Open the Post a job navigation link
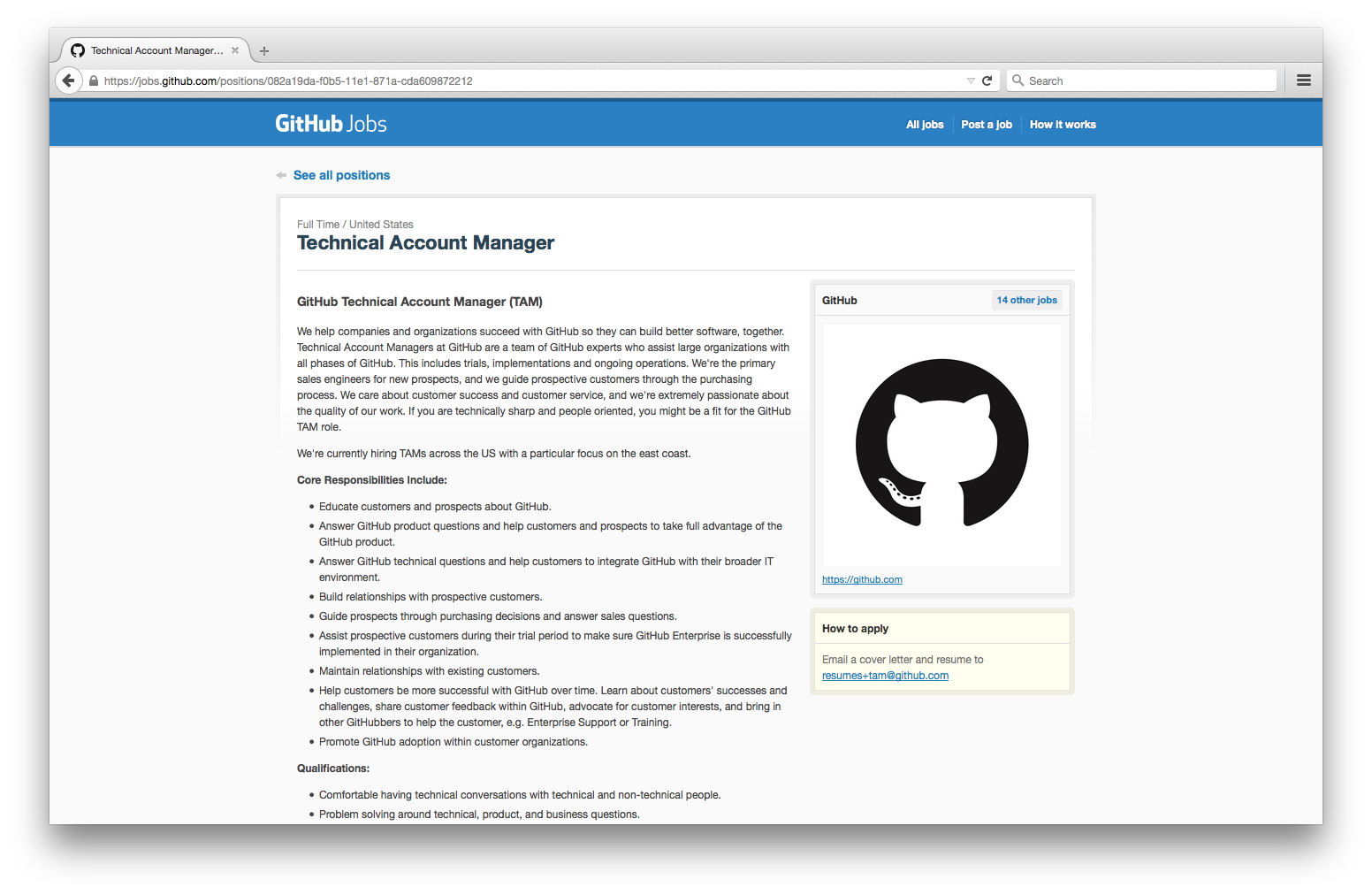This screenshot has width=1372, height=895. click(987, 125)
